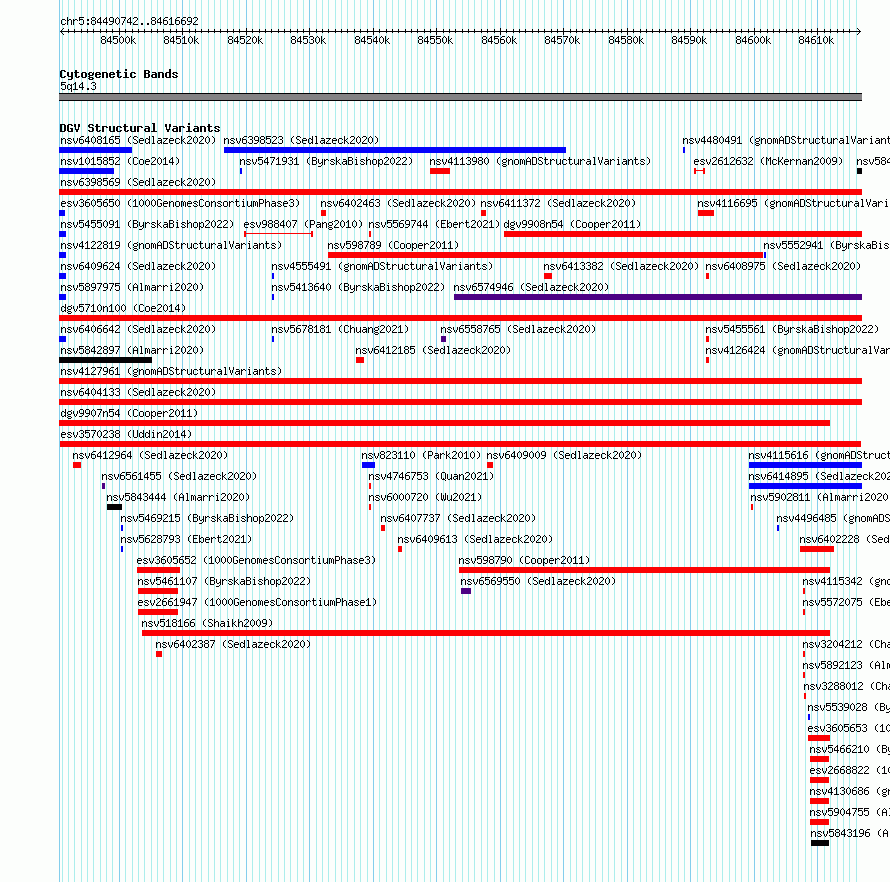Select the nsv5552941 variant label
The image size is (890, 882).
pyautogui.click(x=826, y=245)
